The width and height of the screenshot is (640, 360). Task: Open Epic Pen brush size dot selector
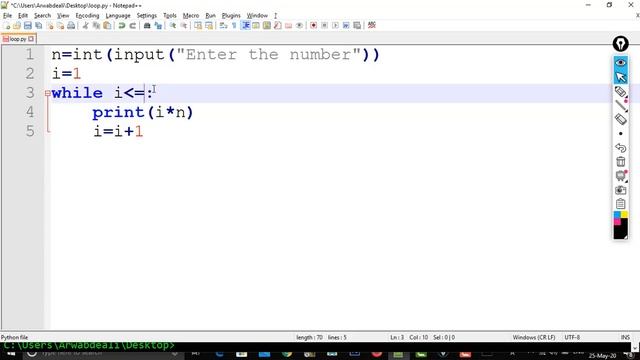pyautogui.click(x=620, y=133)
